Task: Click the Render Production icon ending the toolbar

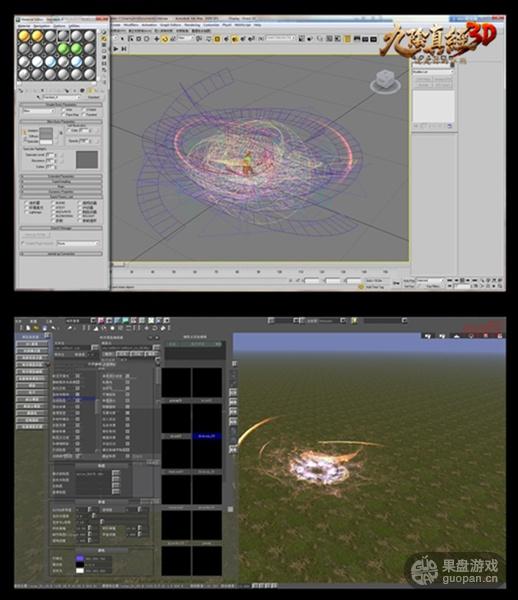Action: point(374,39)
